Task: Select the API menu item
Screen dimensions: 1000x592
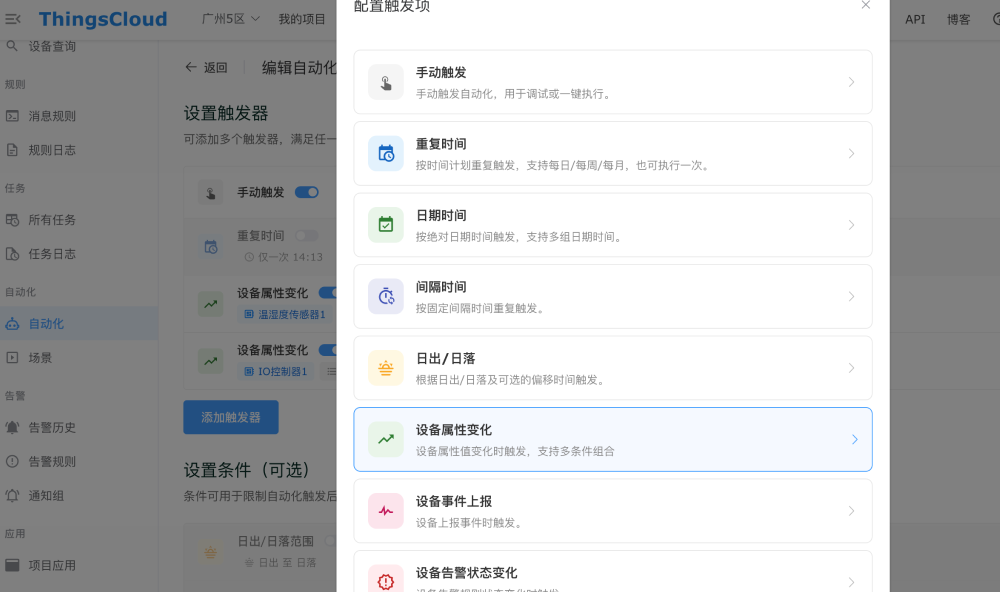Action: click(x=915, y=18)
